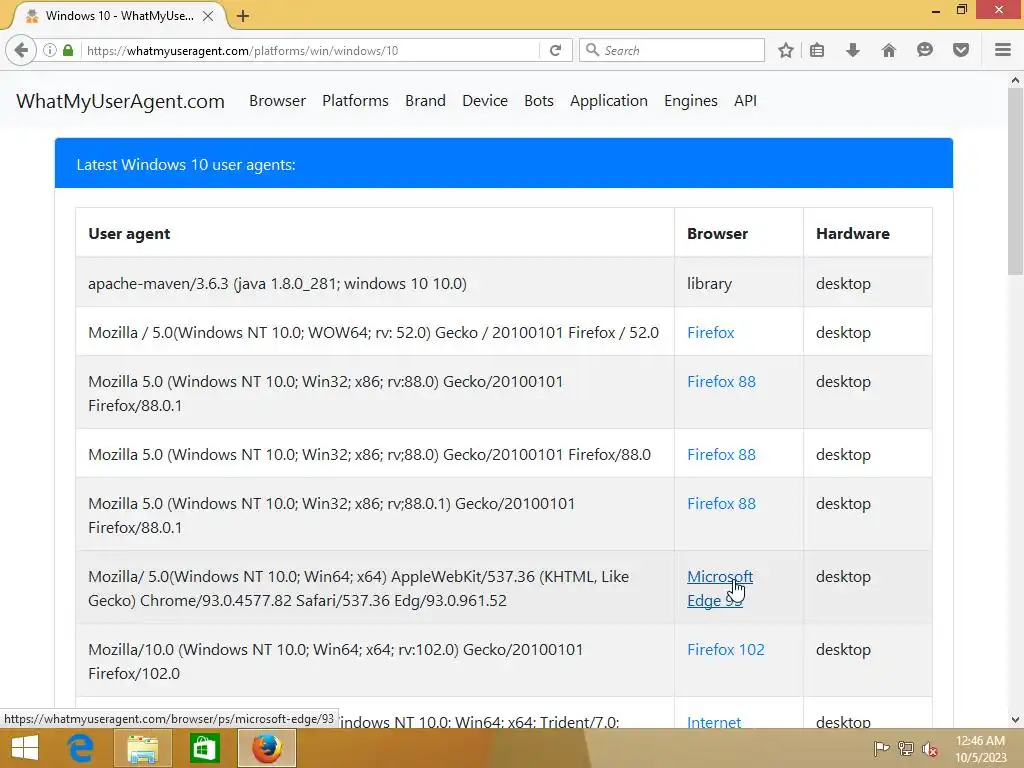
Task: Open the API navigation item
Action: pyautogui.click(x=745, y=101)
